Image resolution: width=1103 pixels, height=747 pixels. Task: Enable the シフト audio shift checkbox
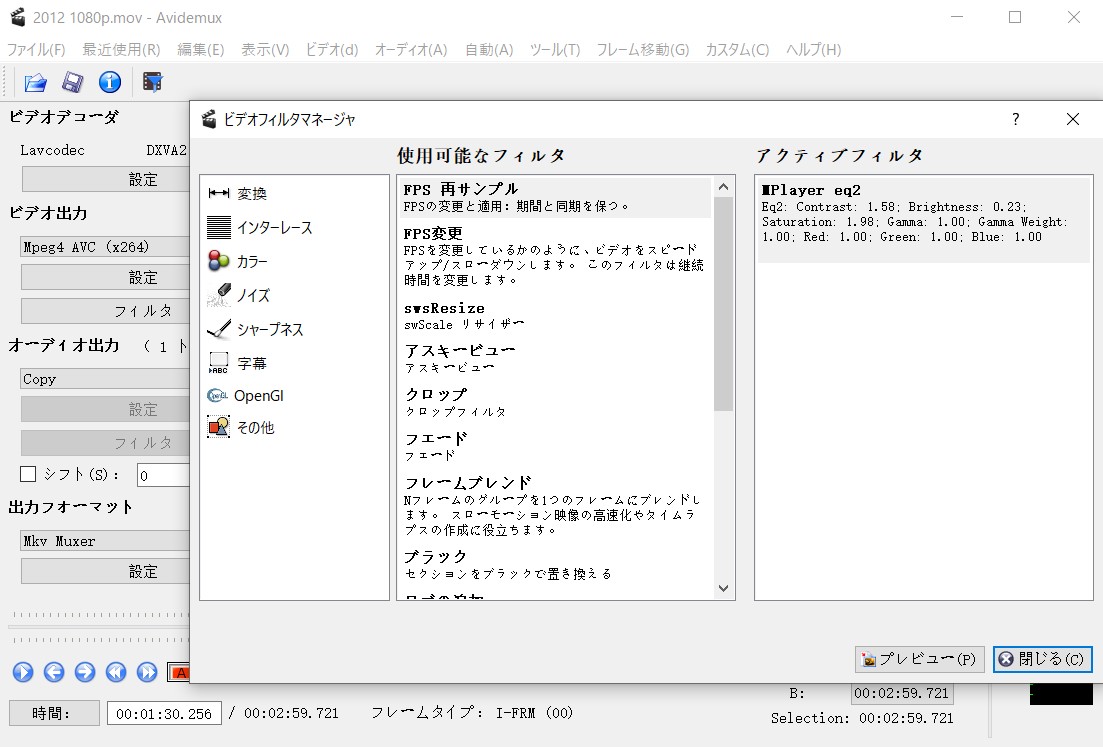[28, 474]
